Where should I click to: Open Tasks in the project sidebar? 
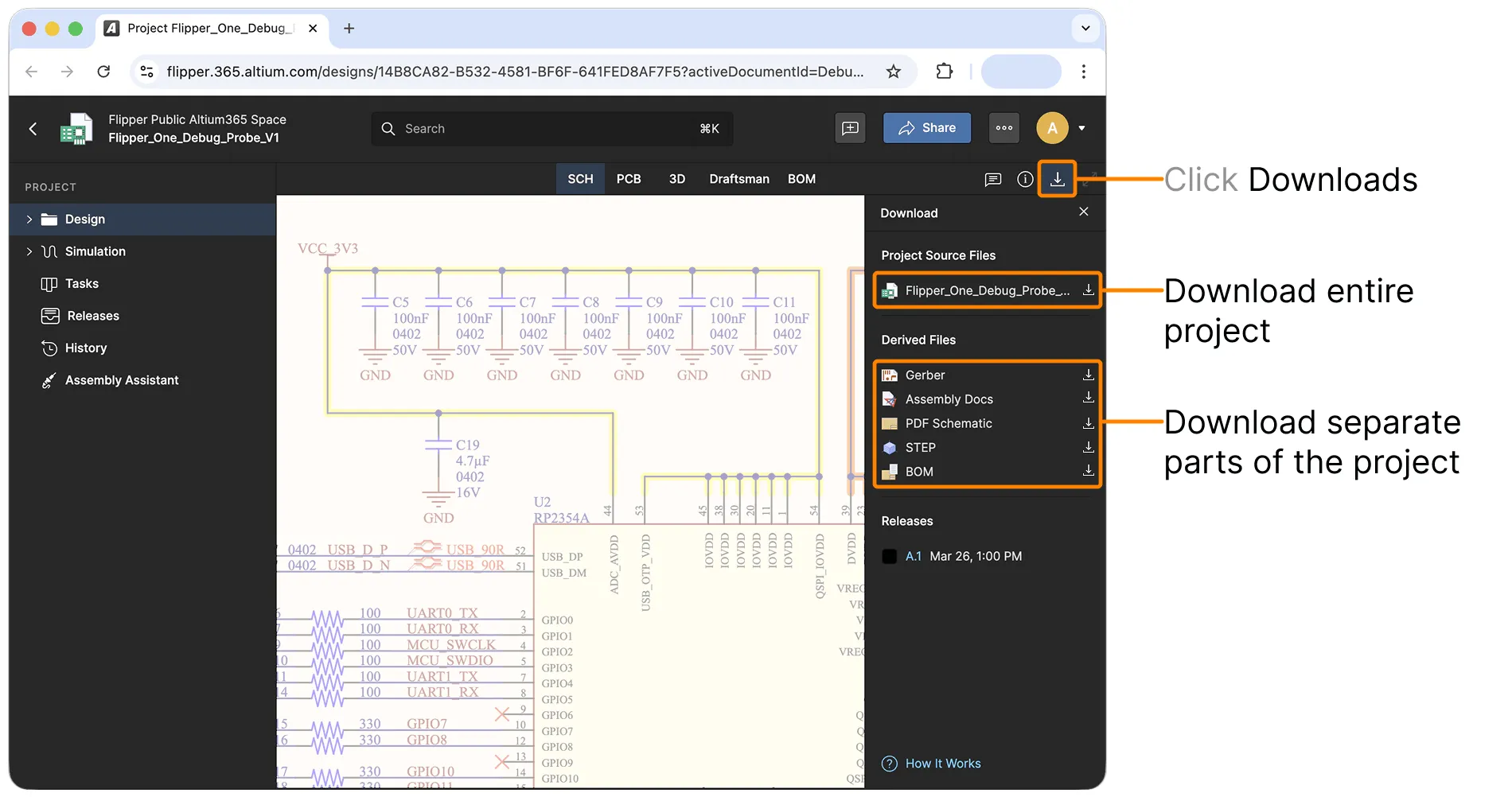(82, 284)
